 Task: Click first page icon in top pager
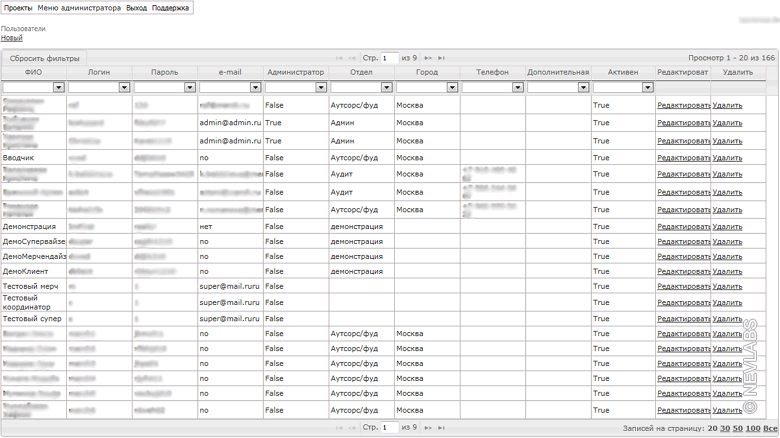pos(339,58)
